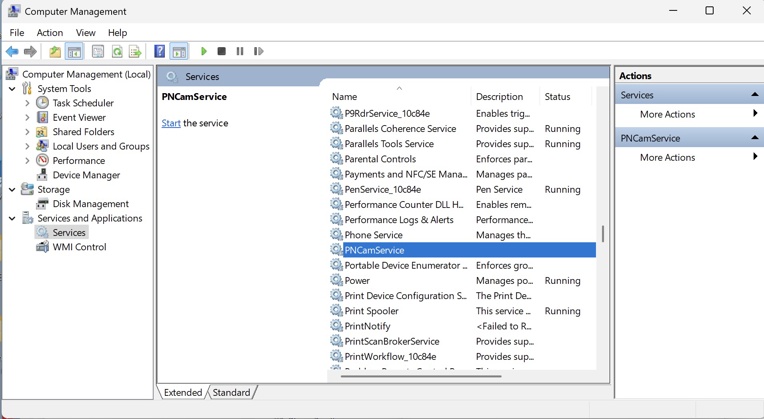
Task: Open the View menu
Action: coord(85,33)
